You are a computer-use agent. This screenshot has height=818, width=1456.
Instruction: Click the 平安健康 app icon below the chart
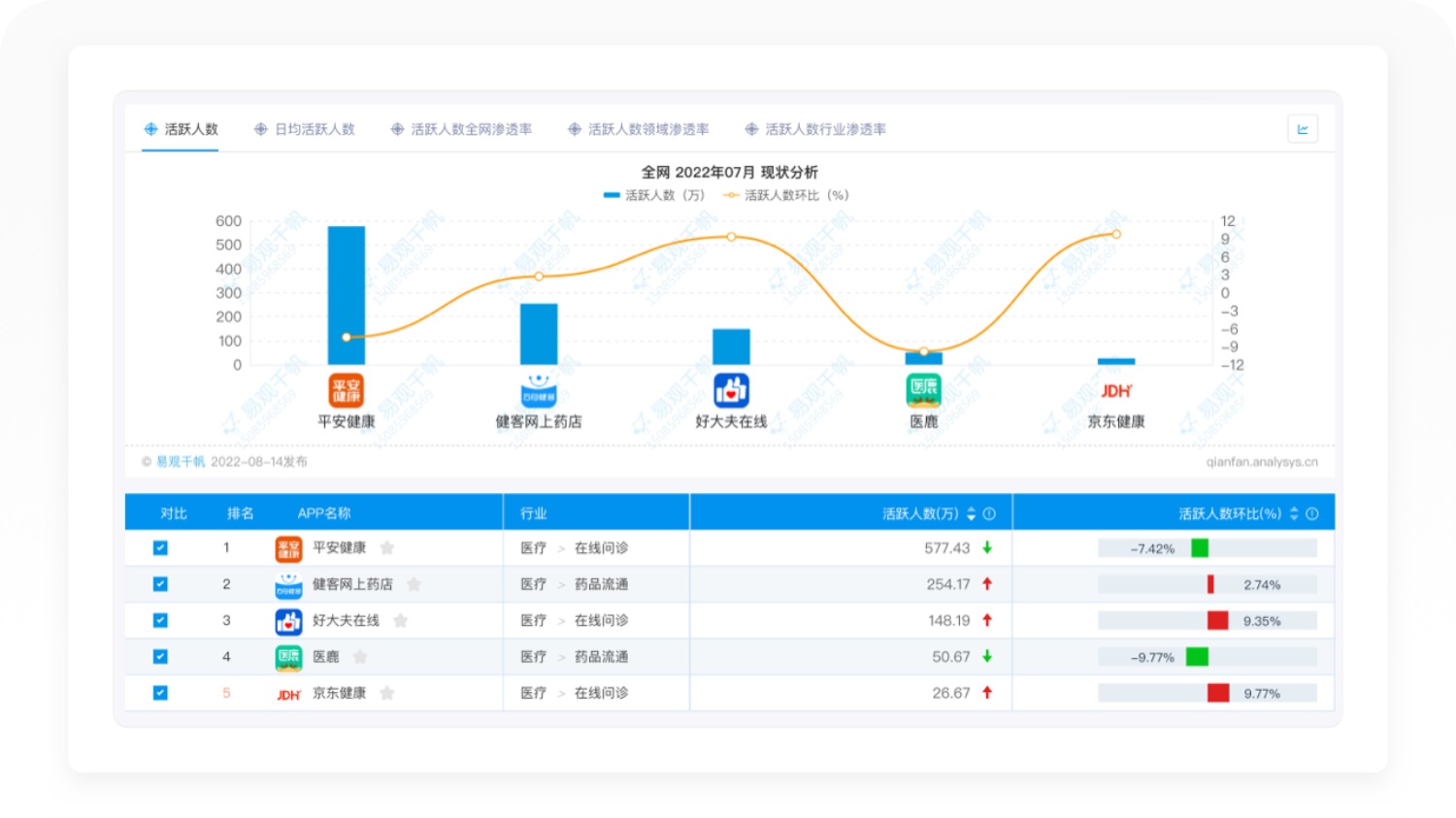347,390
